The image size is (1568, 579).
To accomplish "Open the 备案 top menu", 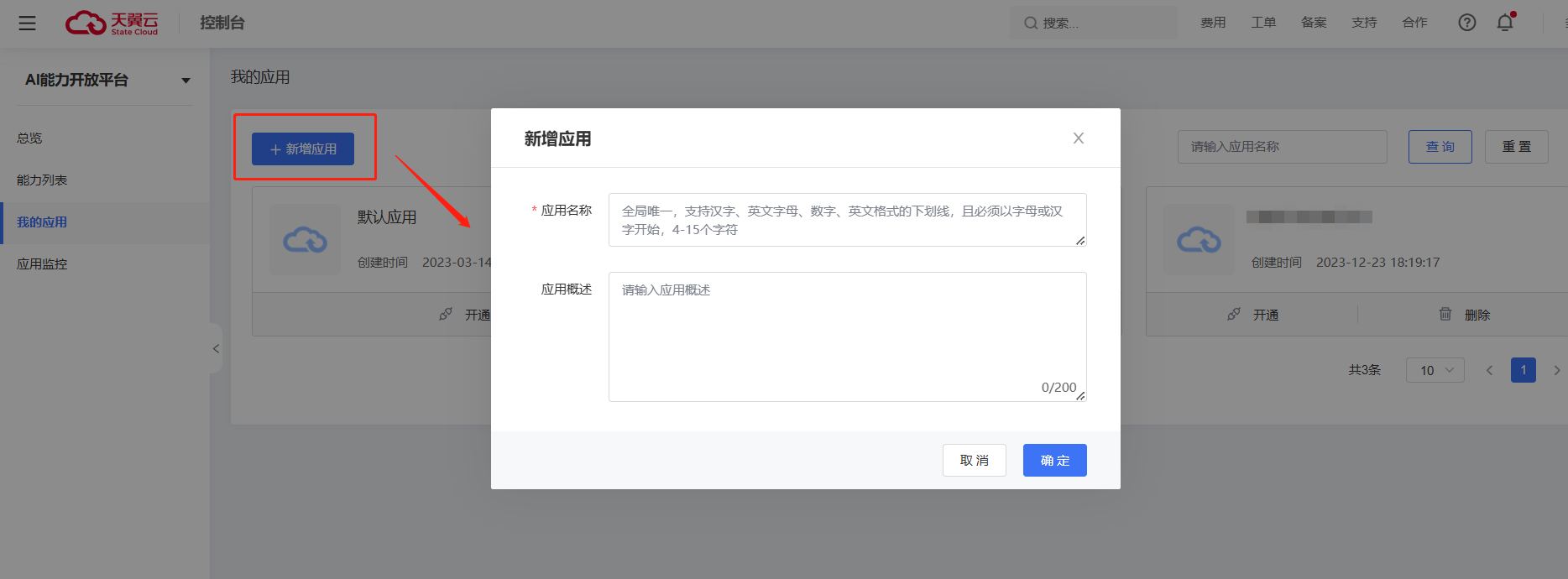I will click(x=1314, y=23).
